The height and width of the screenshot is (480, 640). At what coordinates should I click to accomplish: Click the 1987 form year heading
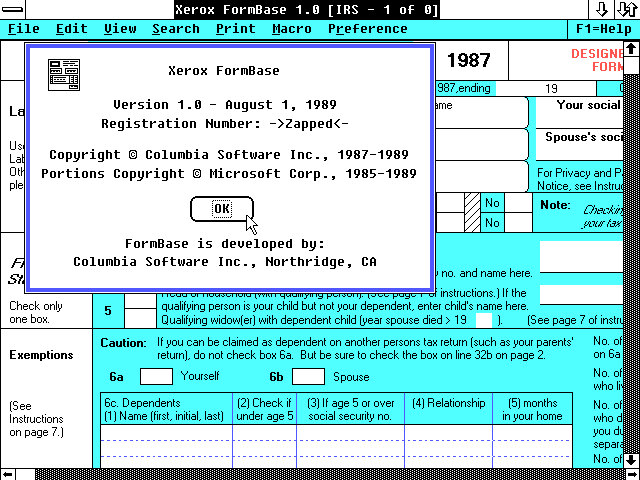click(469, 60)
